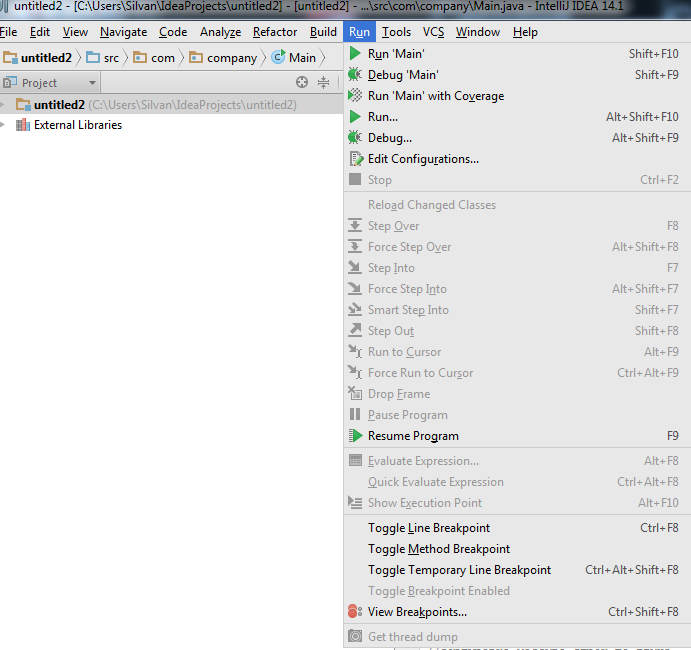Click the Evaluate Expression calculator icon
691x650 pixels.
[x=355, y=461]
